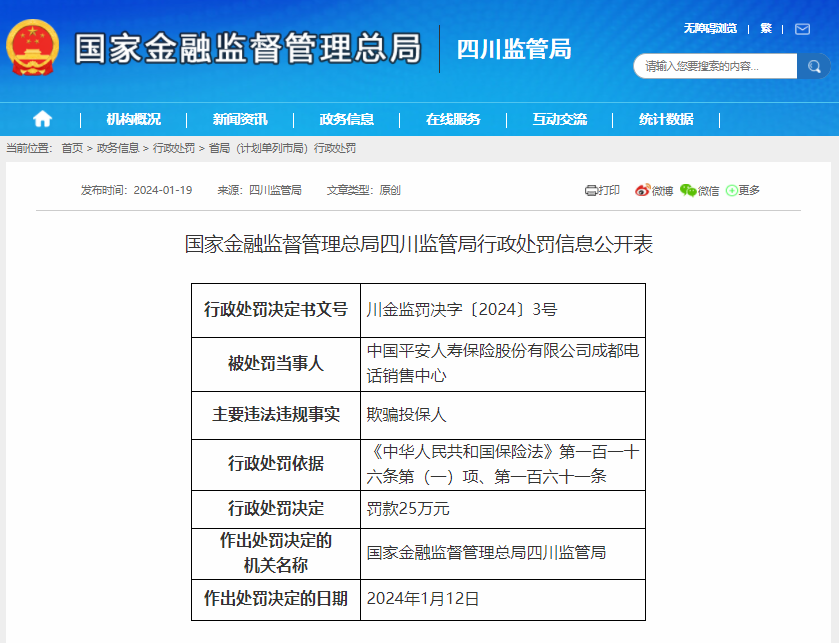
Task: Click the 更多 share label
Action: click(x=749, y=190)
